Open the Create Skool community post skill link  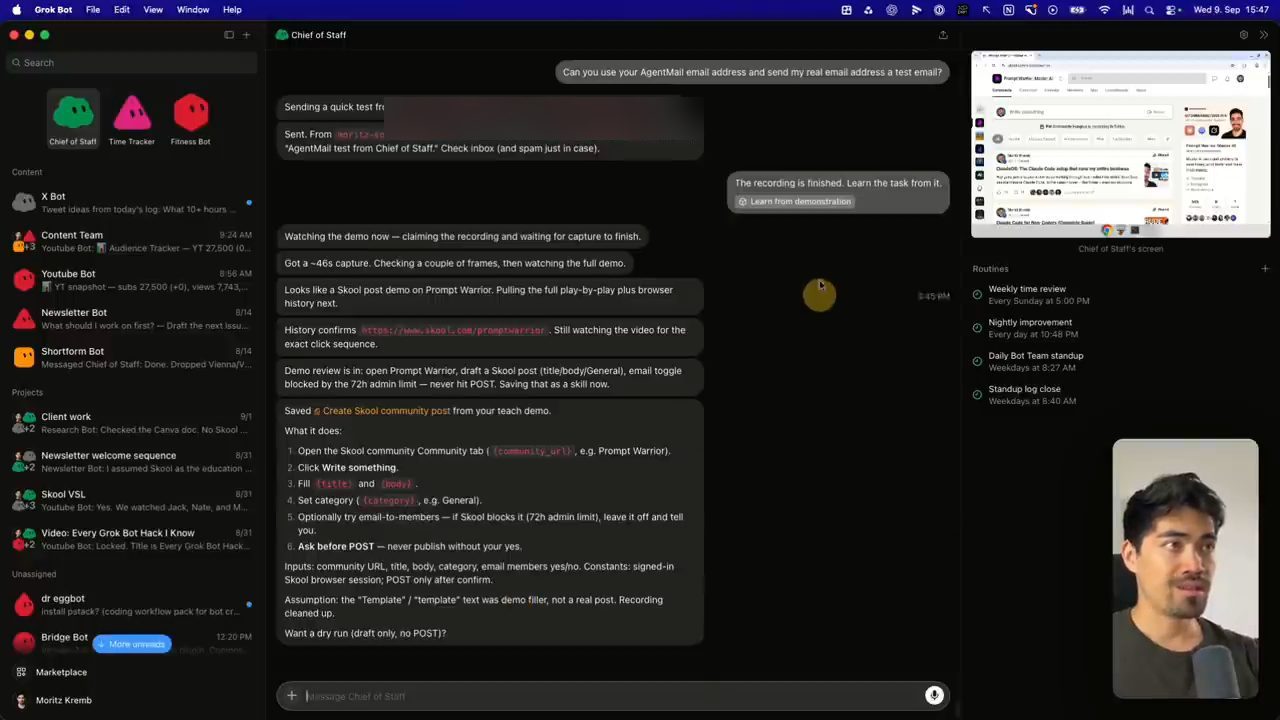coord(381,411)
